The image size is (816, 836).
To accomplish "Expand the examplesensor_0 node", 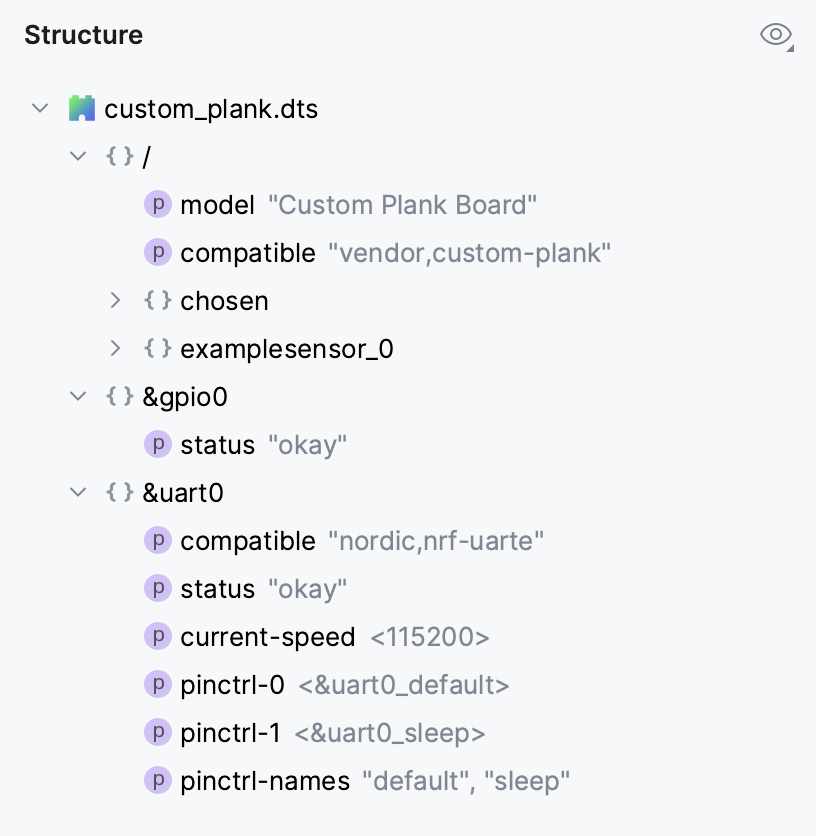I will click(115, 348).
